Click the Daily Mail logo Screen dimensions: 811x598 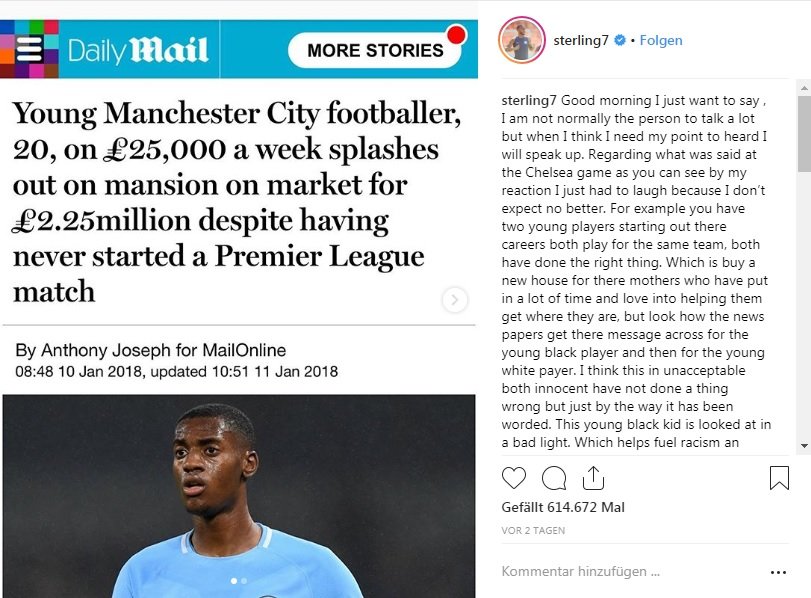138,50
